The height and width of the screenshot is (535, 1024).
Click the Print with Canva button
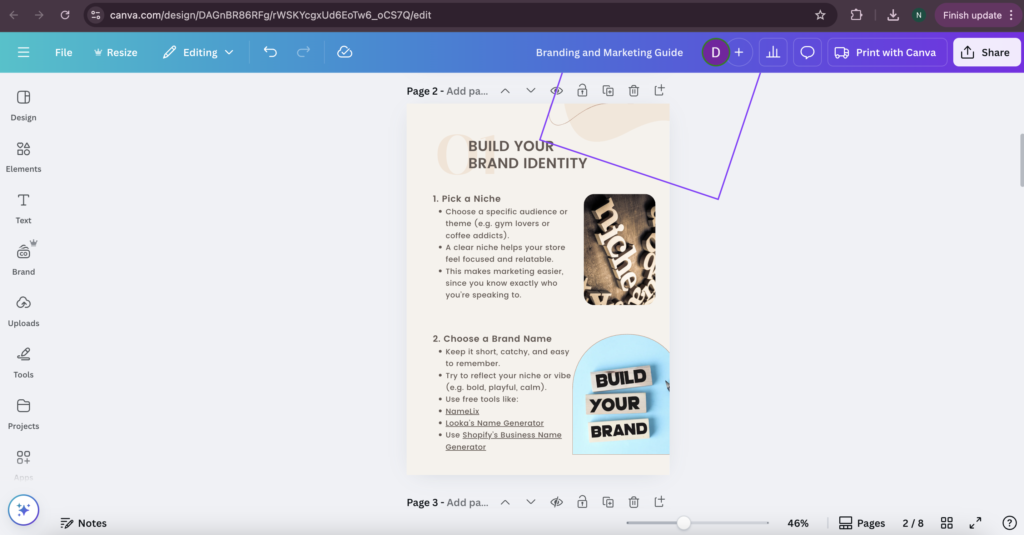pos(885,52)
